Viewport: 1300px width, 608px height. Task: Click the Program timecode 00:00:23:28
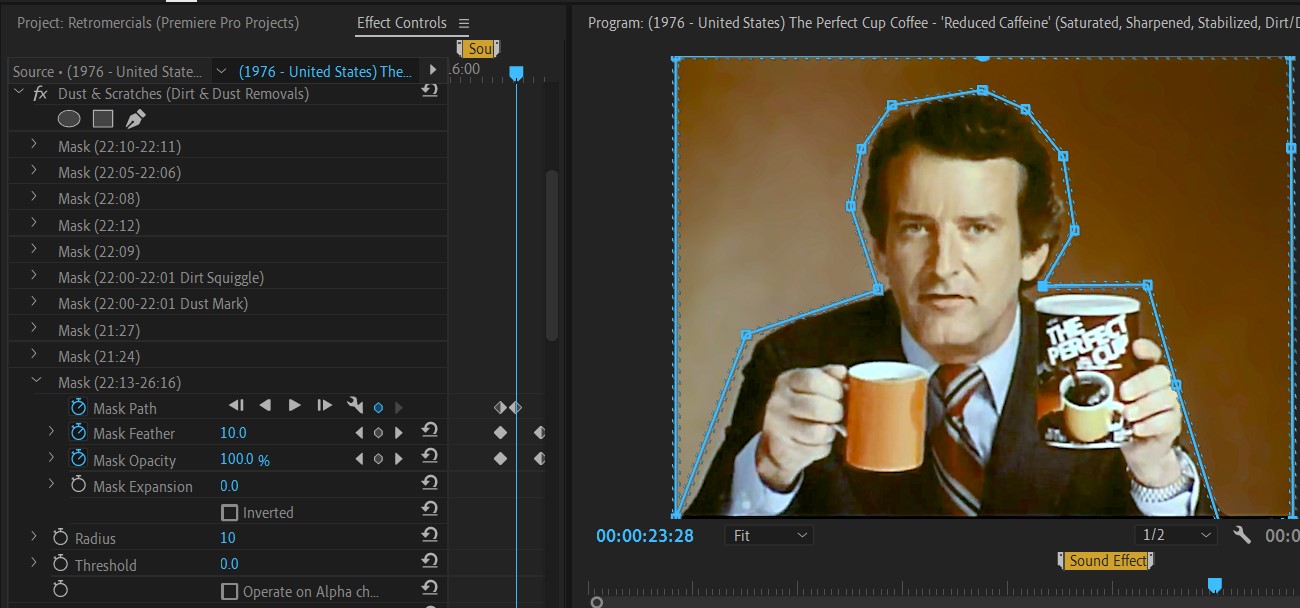point(645,535)
